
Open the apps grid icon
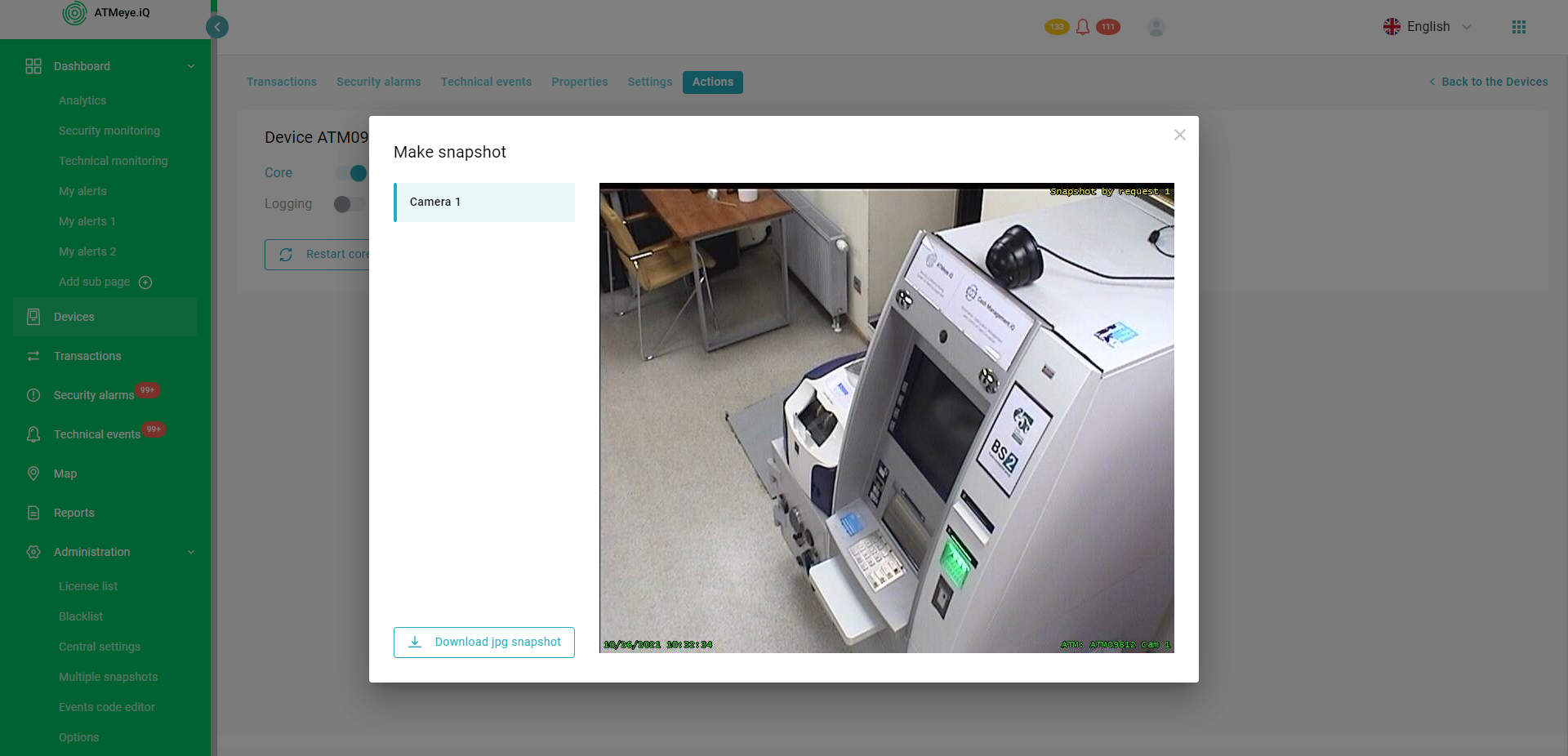(1518, 27)
